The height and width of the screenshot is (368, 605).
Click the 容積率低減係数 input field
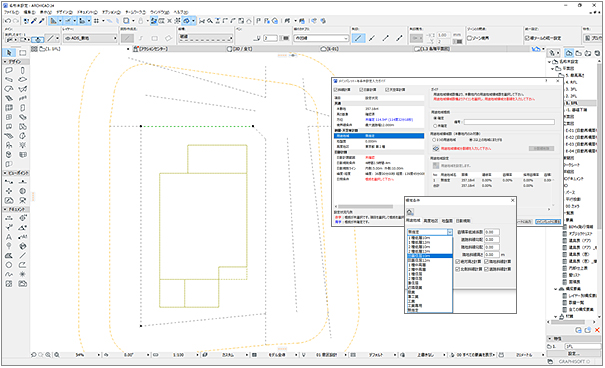coord(492,232)
